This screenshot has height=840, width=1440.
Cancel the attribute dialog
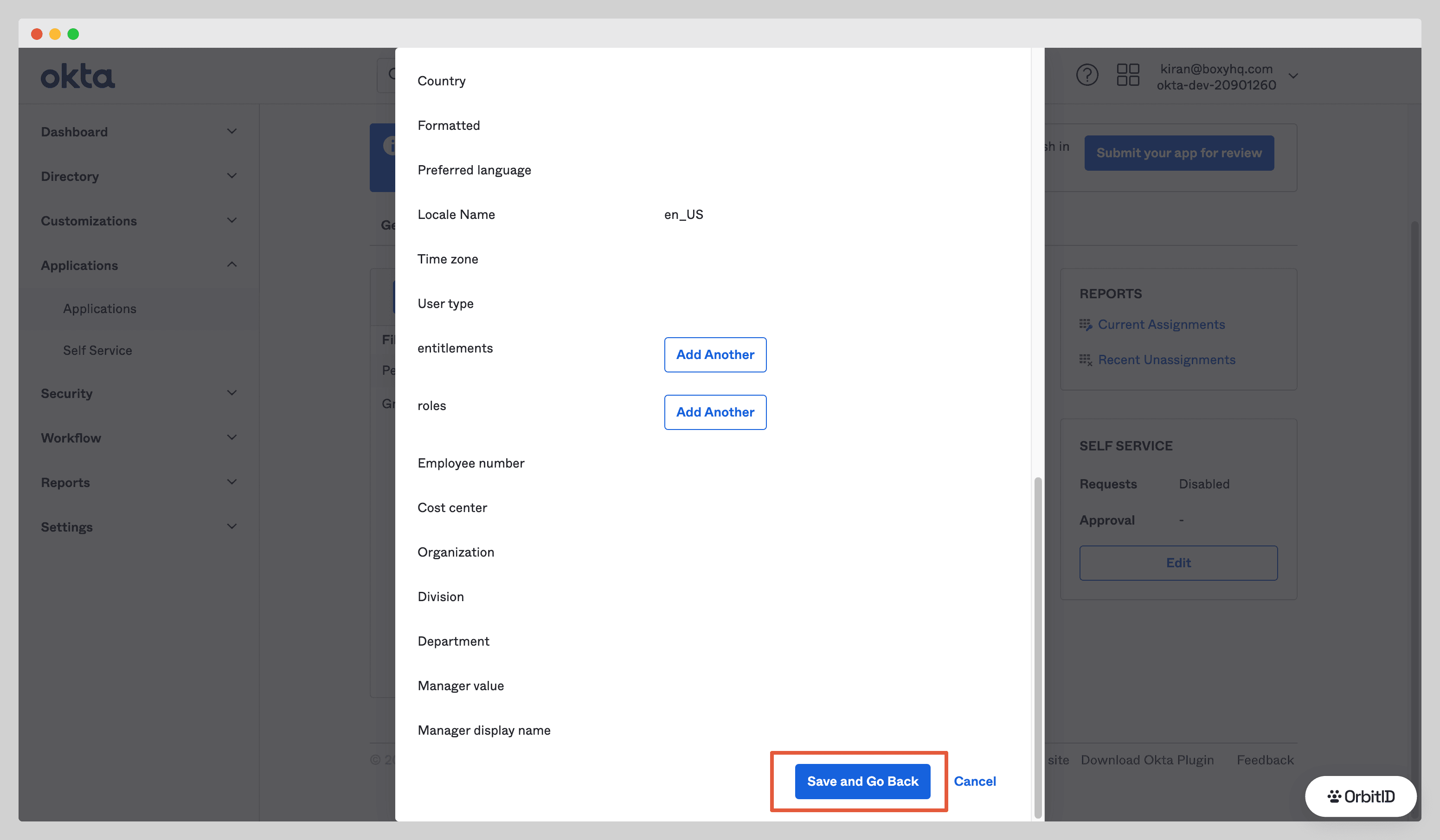coord(974,781)
